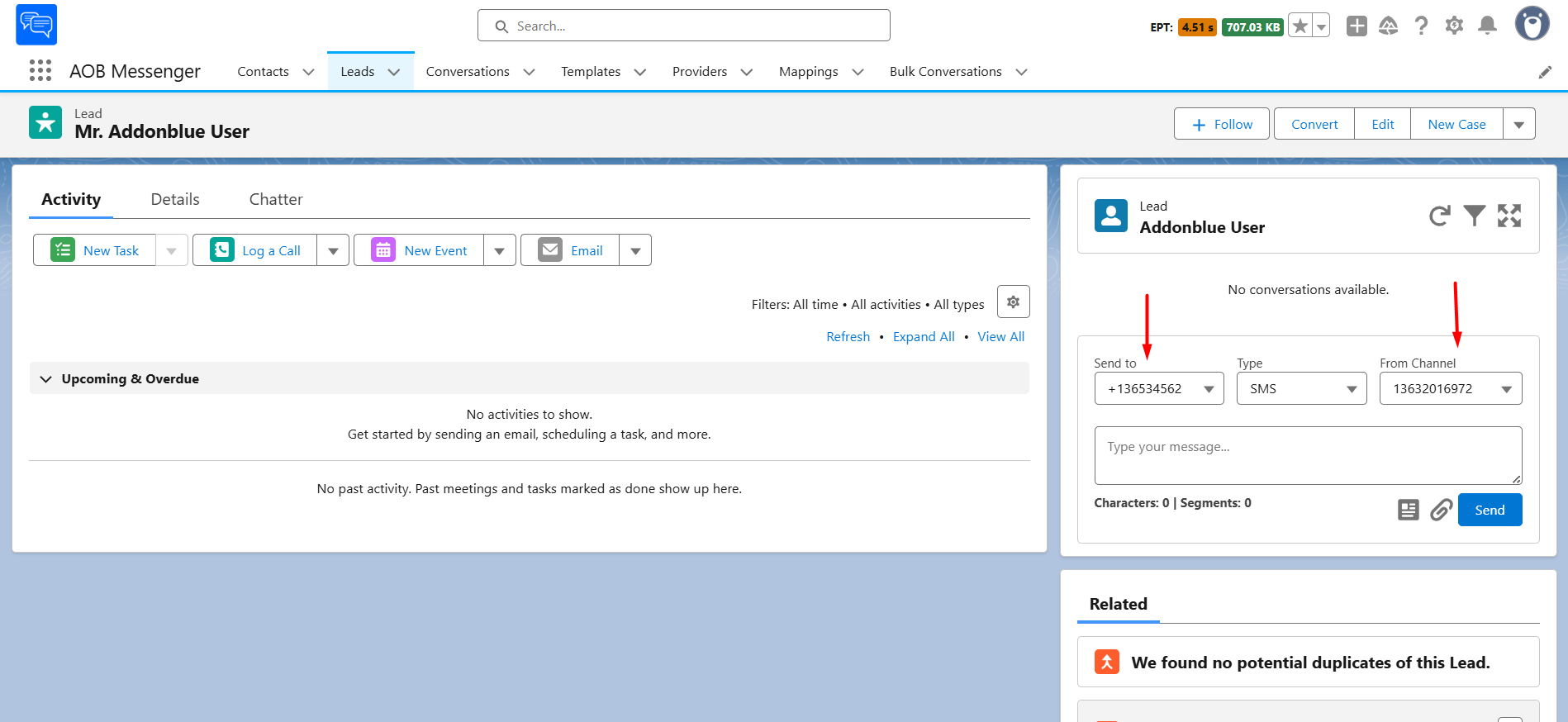
Task: Click the View All link
Action: tap(1001, 336)
